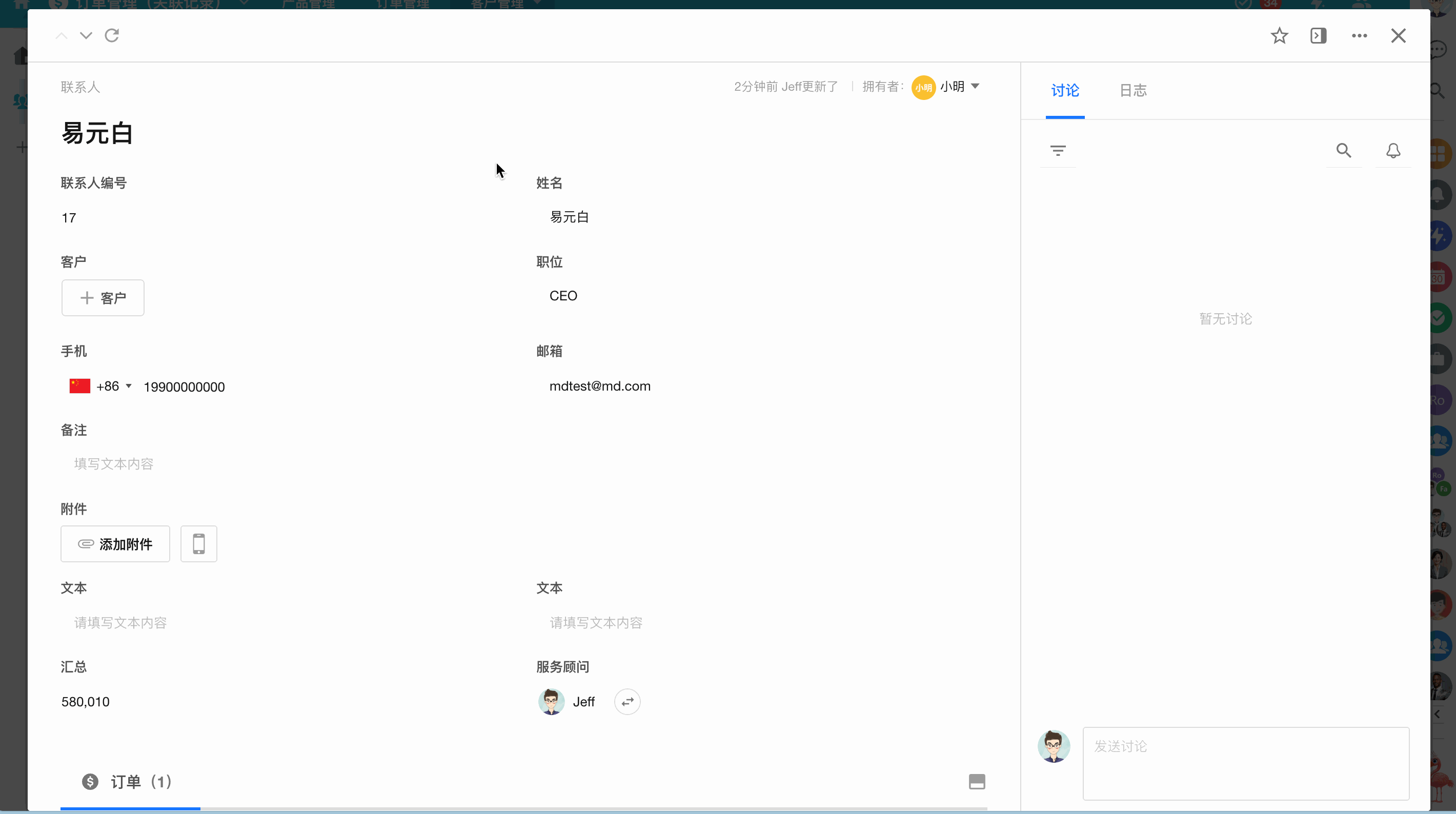This screenshot has height=814, width=1456.
Task: Click the add 客户 button
Action: [x=103, y=298]
